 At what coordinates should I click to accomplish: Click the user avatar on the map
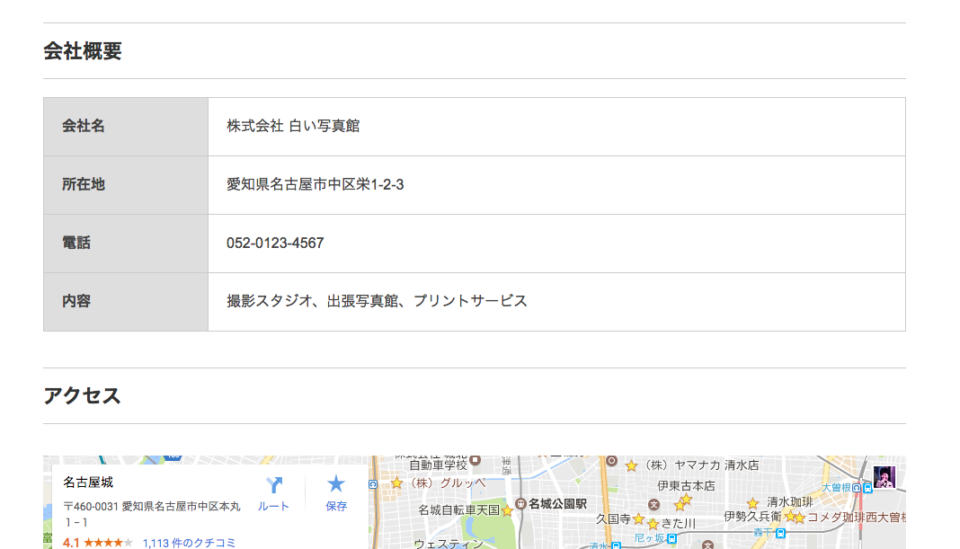(884, 477)
